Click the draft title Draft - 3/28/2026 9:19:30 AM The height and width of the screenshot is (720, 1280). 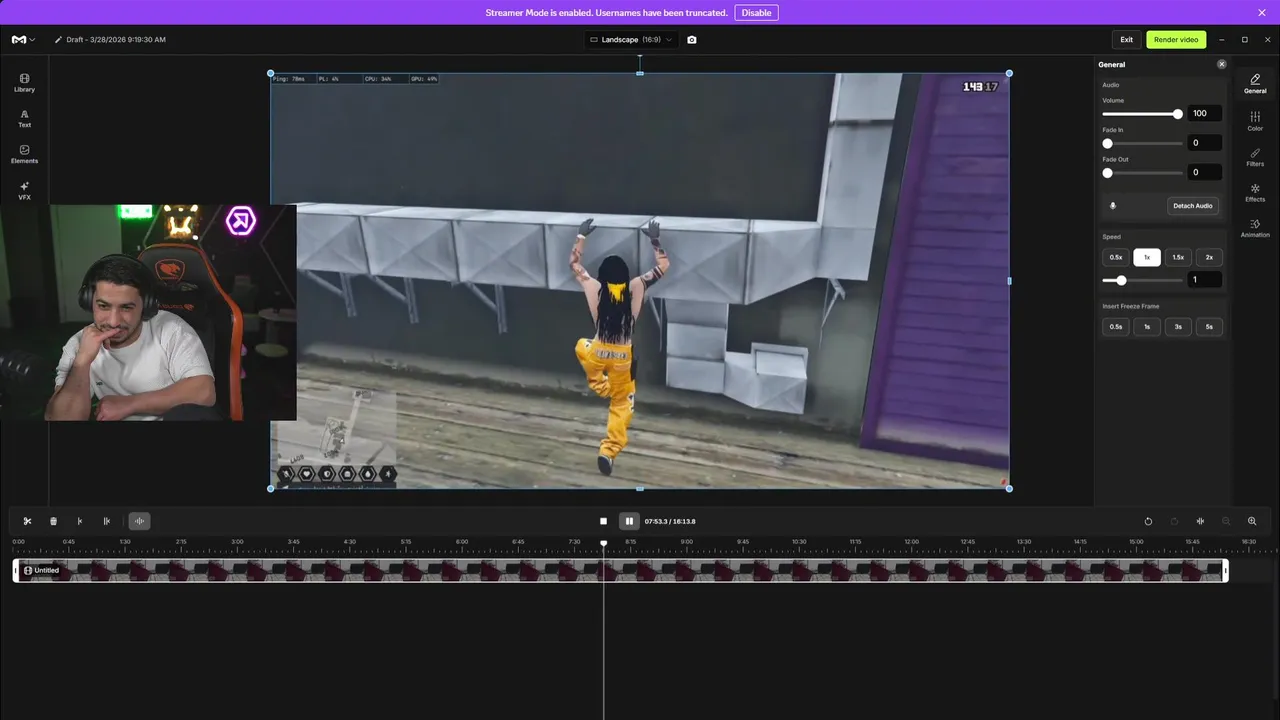[116, 40]
